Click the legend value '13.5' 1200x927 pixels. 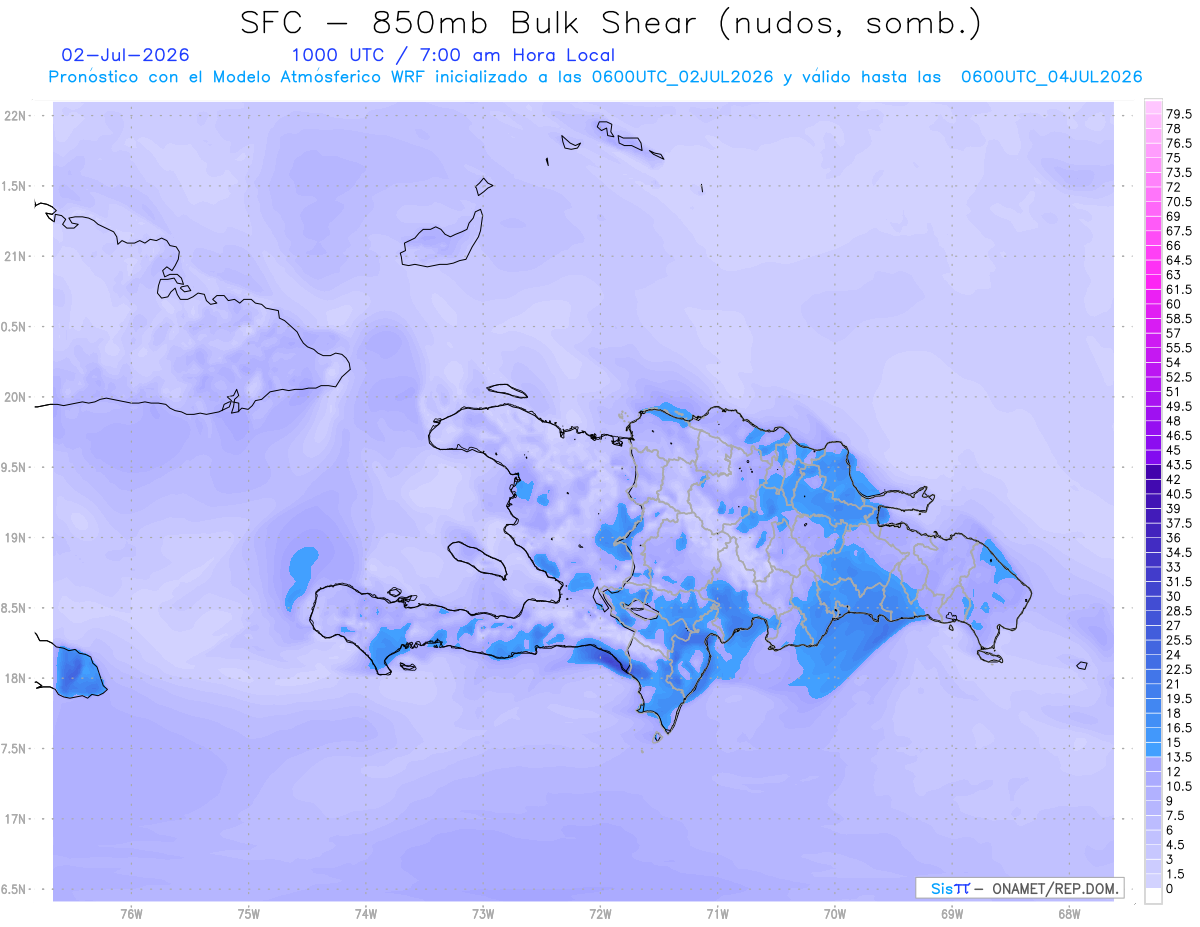coord(1179,757)
